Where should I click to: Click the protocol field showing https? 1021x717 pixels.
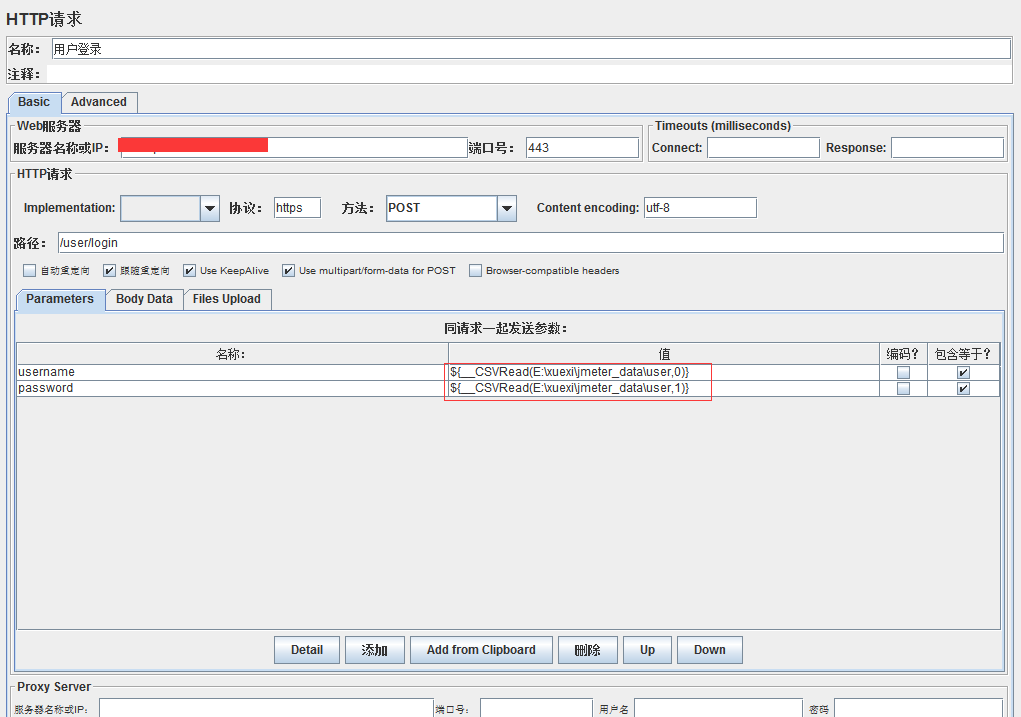point(297,208)
